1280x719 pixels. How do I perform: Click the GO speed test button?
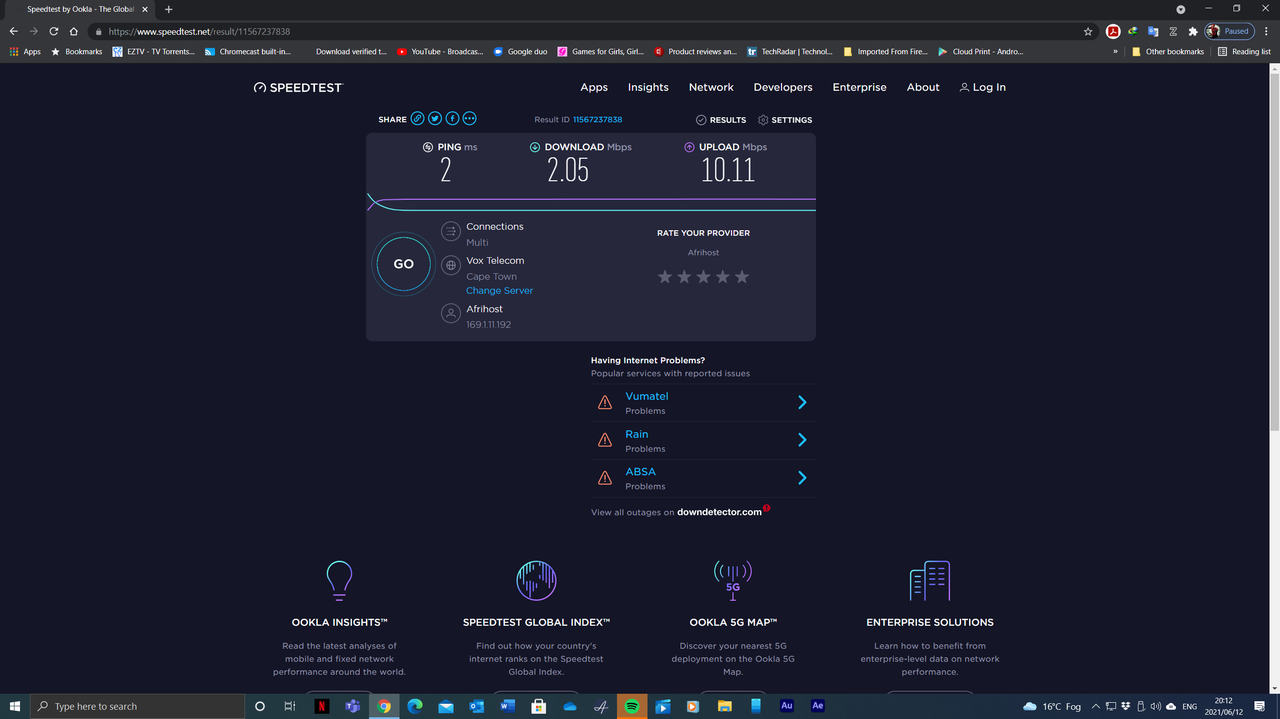pos(403,264)
